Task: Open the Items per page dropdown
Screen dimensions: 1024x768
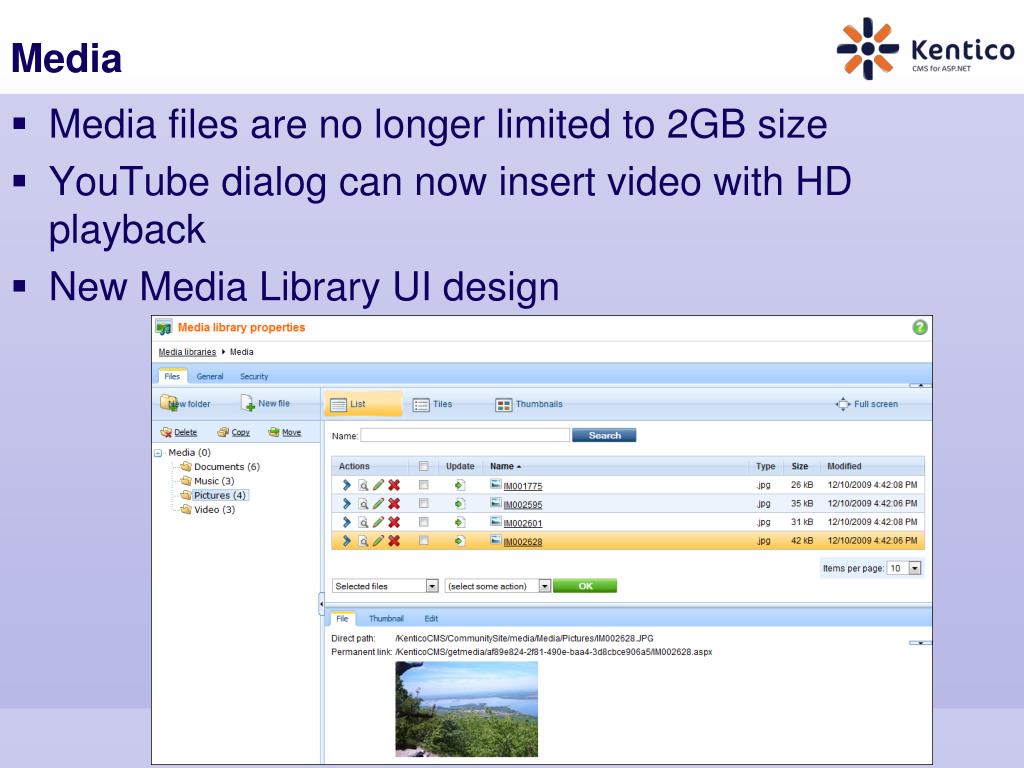Action: coord(904,568)
